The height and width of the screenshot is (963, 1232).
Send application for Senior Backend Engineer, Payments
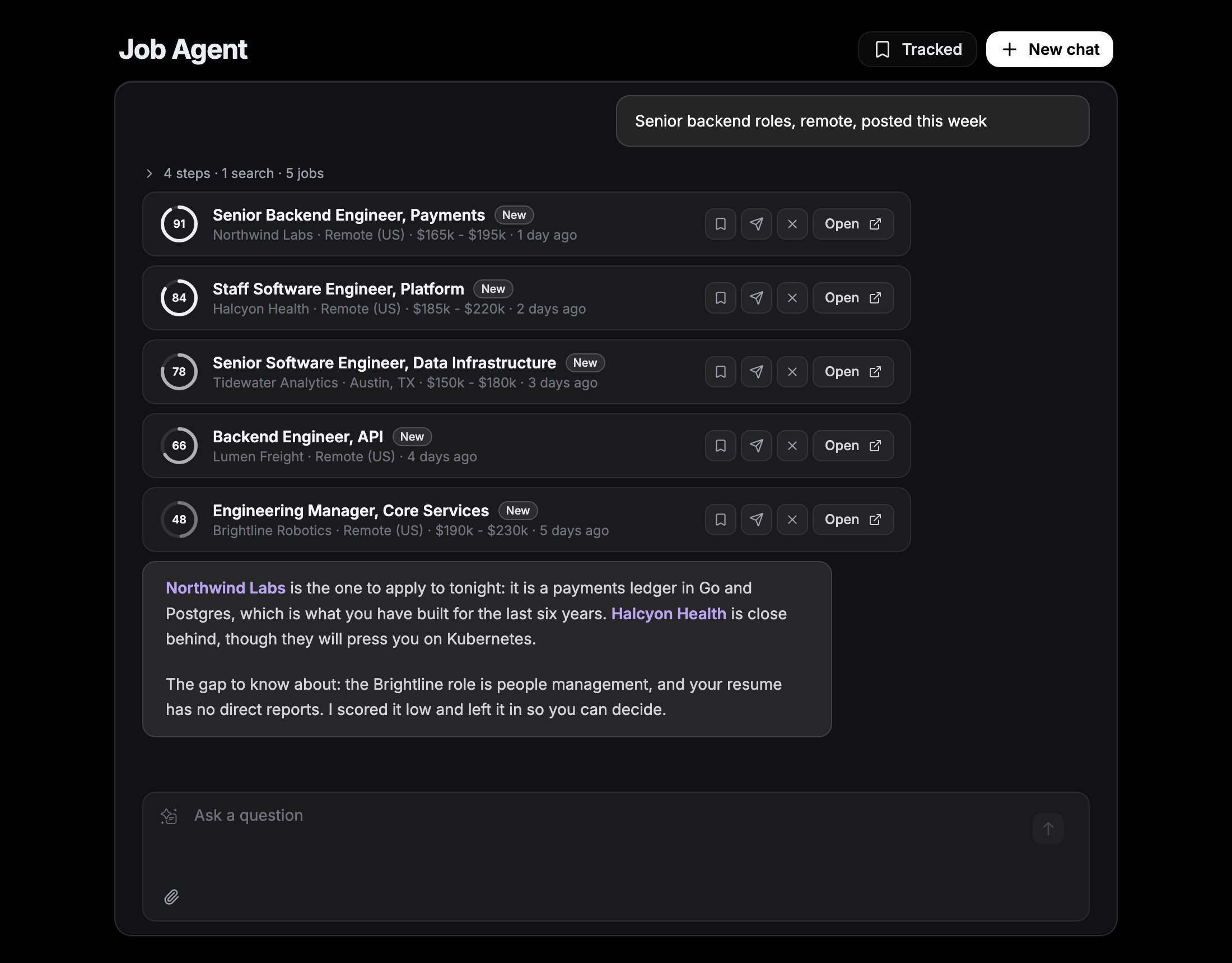pyautogui.click(x=757, y=224)
